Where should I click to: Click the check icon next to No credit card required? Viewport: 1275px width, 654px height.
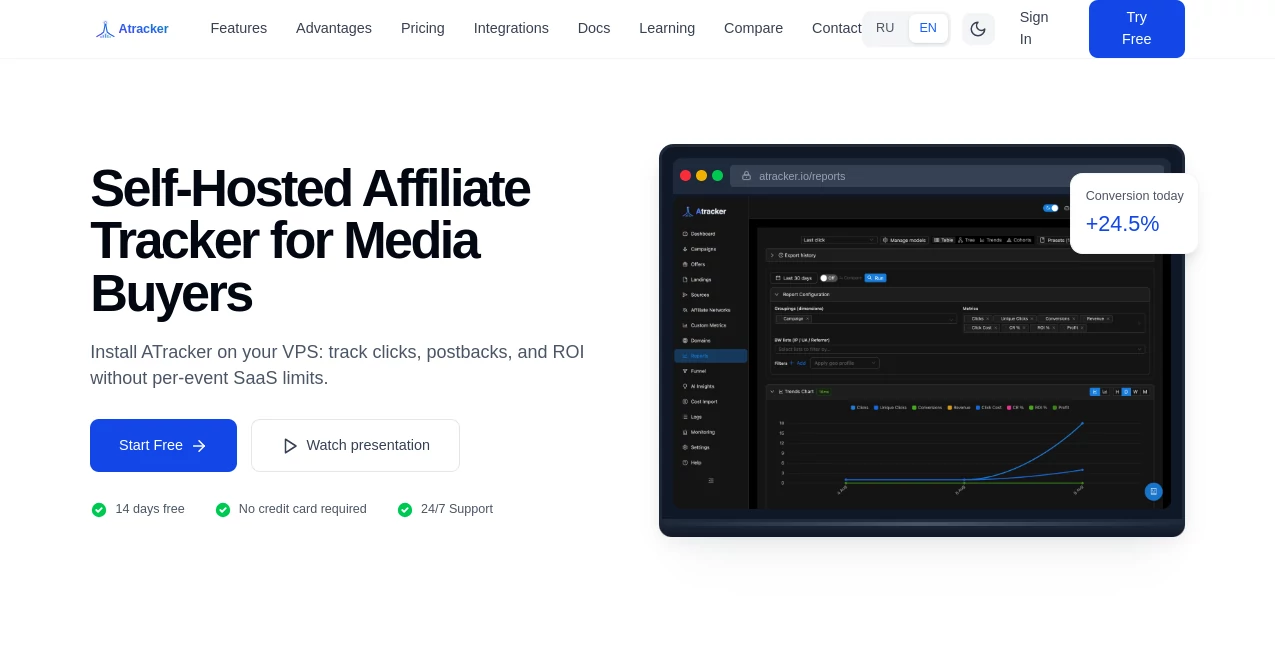[223, 510]
